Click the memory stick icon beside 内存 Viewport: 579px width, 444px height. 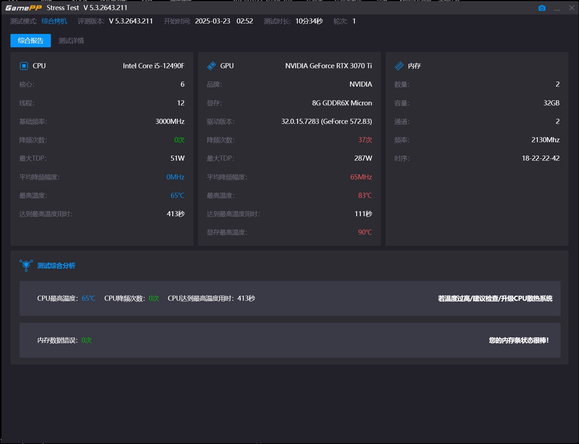pos(399,66)
